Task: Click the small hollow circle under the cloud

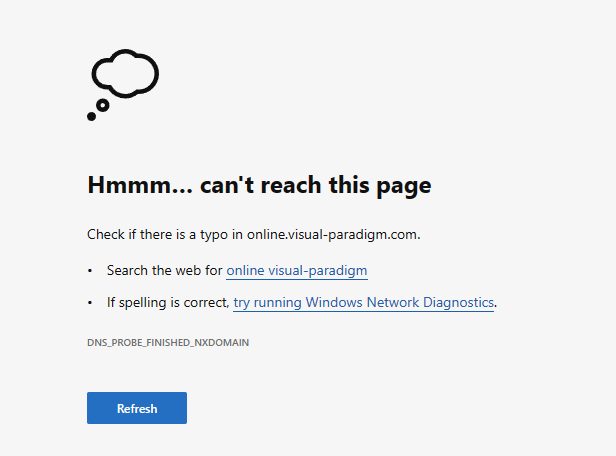Action: tap(103, 105)
